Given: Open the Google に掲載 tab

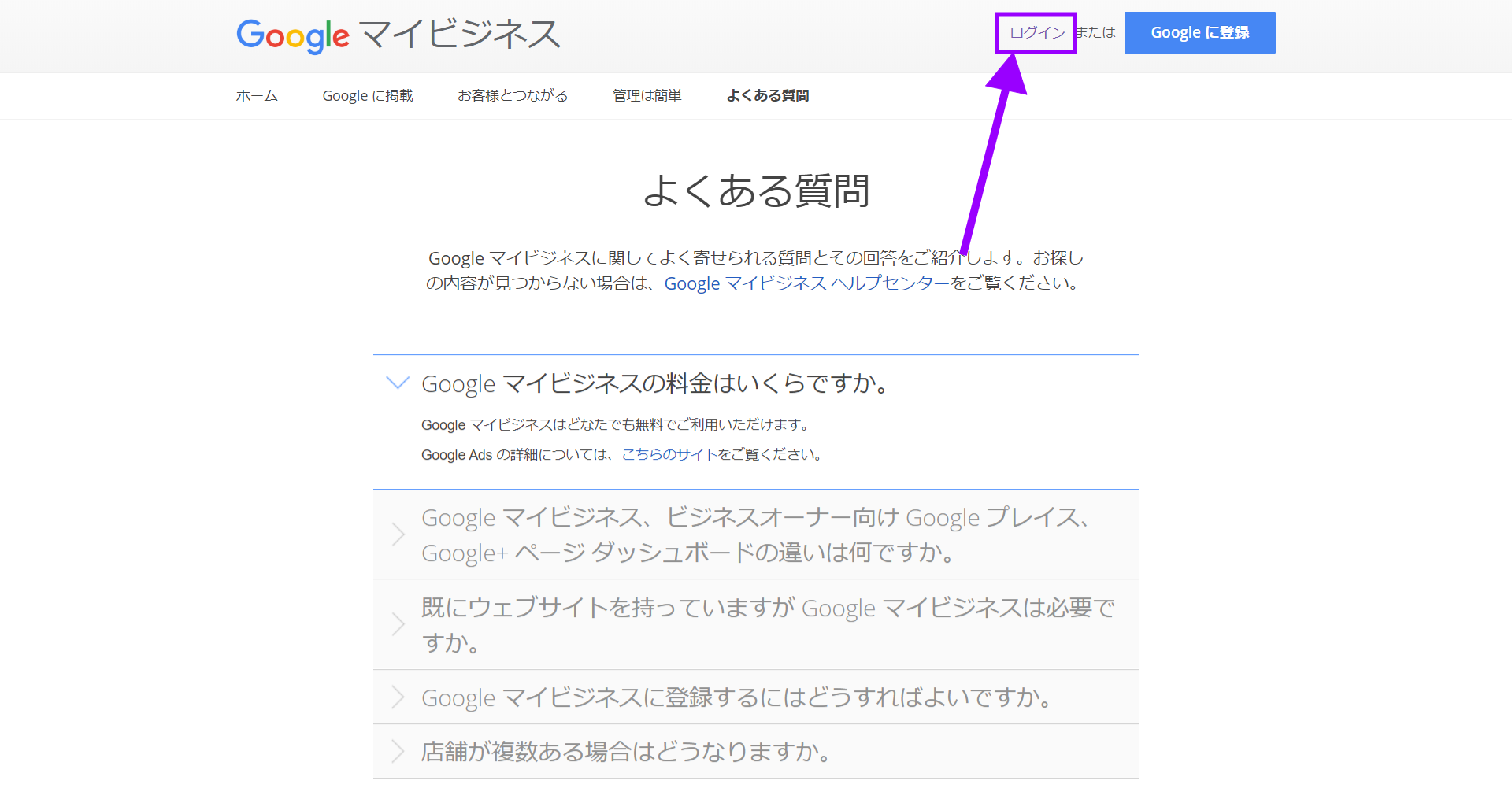Looking at the screenshot, I should coord(368,96).
